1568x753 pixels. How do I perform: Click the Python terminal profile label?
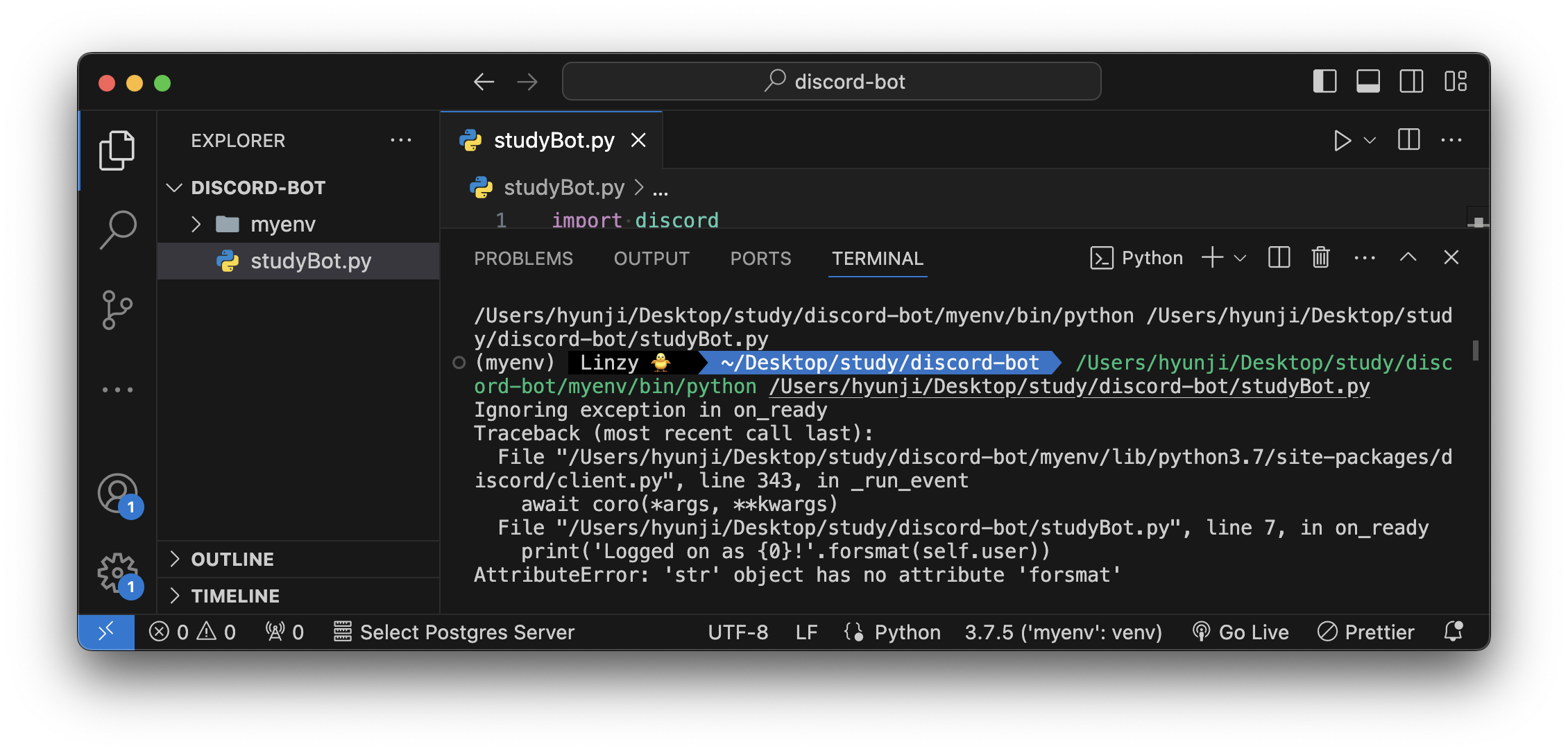tap(1137, 258)
